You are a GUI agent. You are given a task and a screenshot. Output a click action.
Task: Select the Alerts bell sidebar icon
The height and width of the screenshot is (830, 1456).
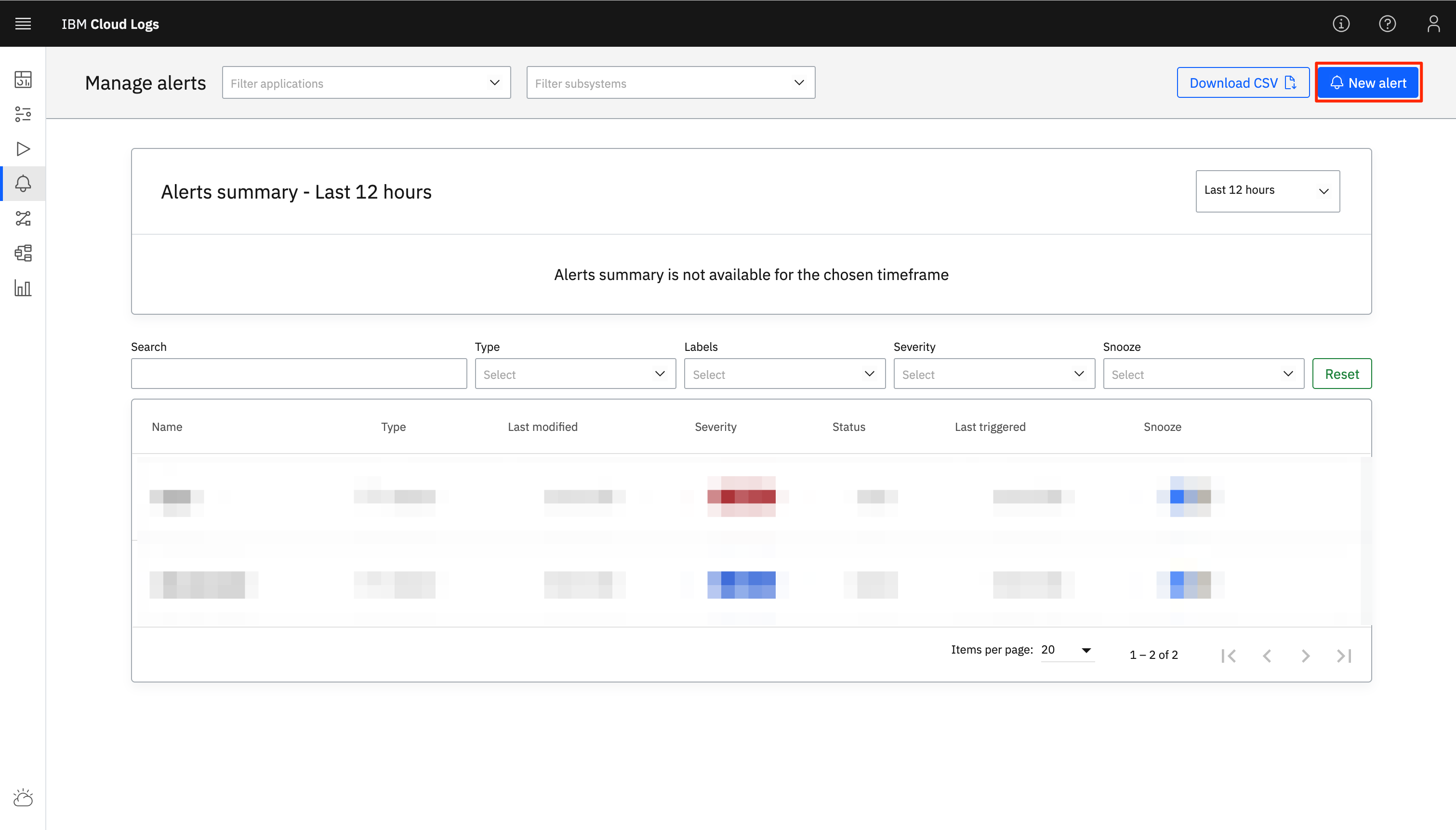point(23,184)
